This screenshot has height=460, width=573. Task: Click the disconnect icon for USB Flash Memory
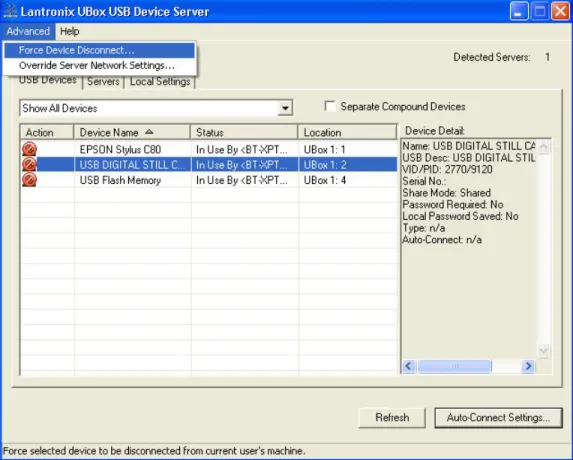(x=29, y=180)
